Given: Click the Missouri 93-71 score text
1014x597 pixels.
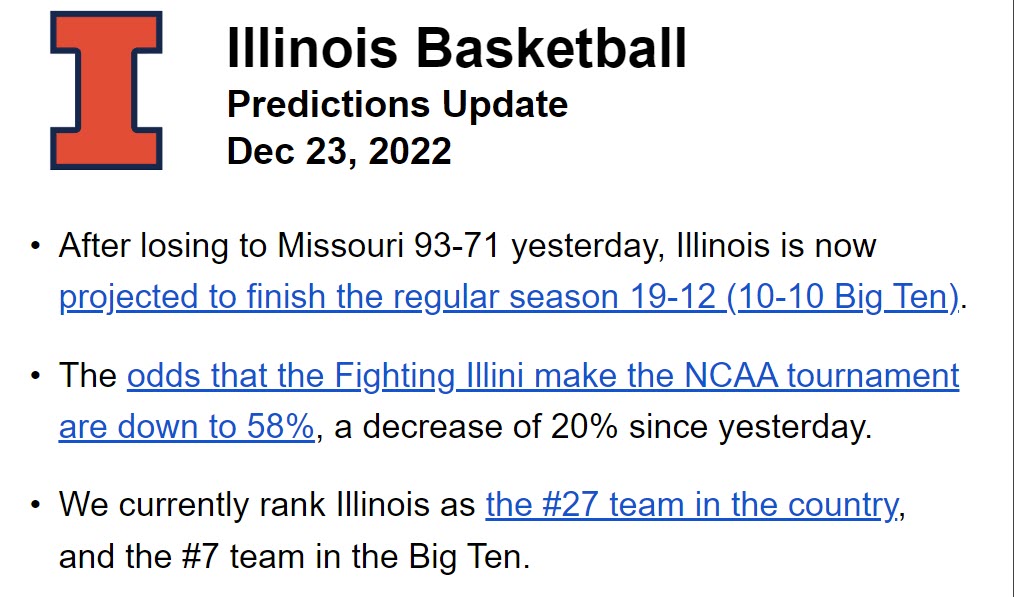Looking at the screenshot, I should click(x=388, y=246).
